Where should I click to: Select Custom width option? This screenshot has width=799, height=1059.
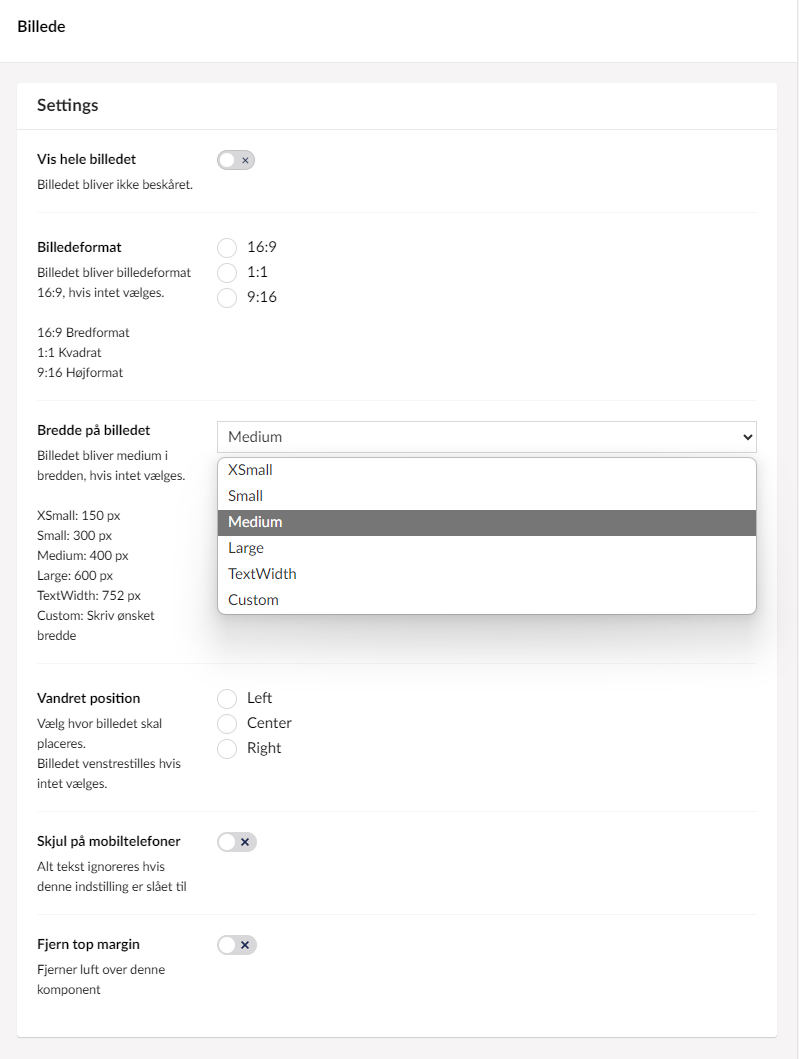tap(253, 600)
